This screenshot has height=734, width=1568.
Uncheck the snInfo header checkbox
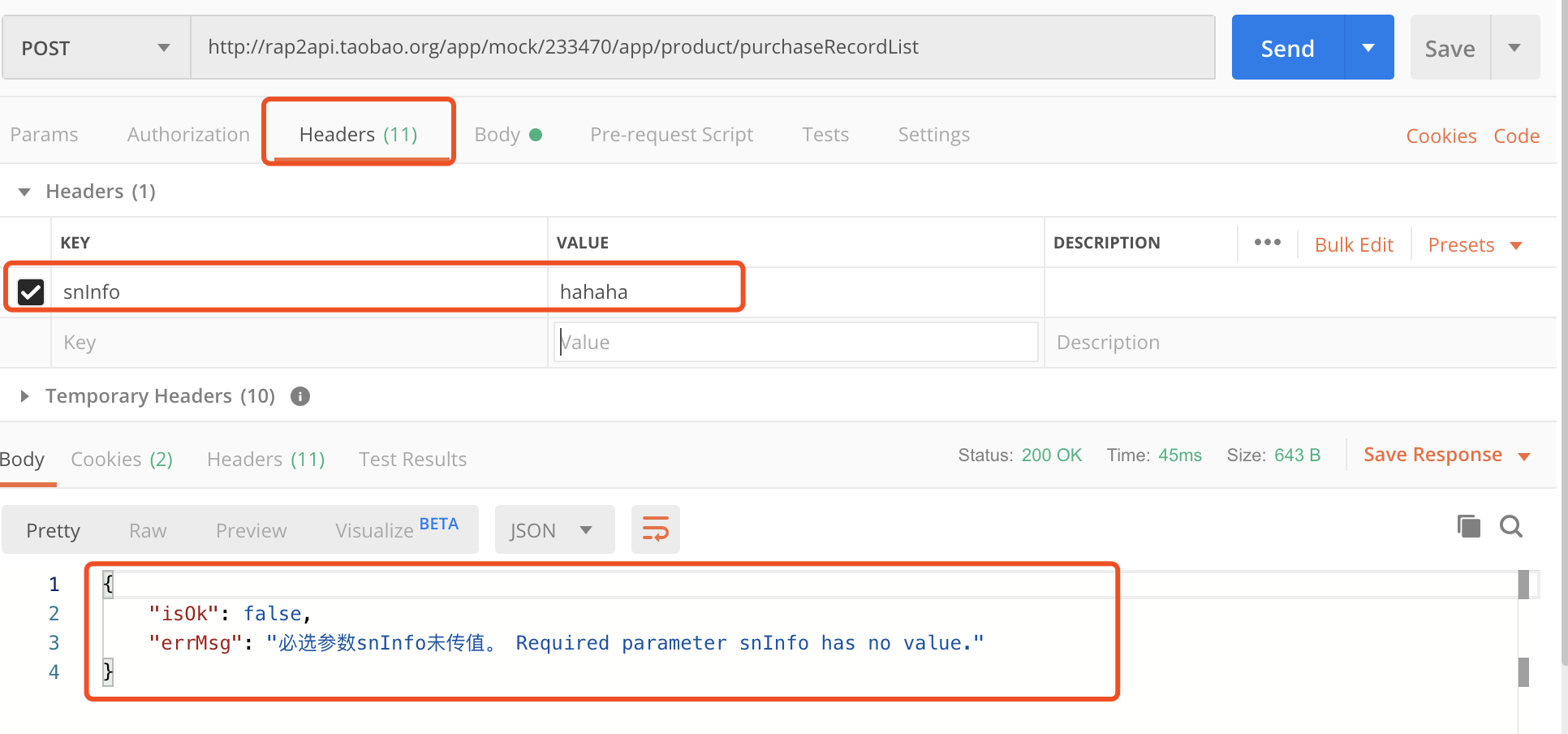pyautogui.click(x=31, y=291)
